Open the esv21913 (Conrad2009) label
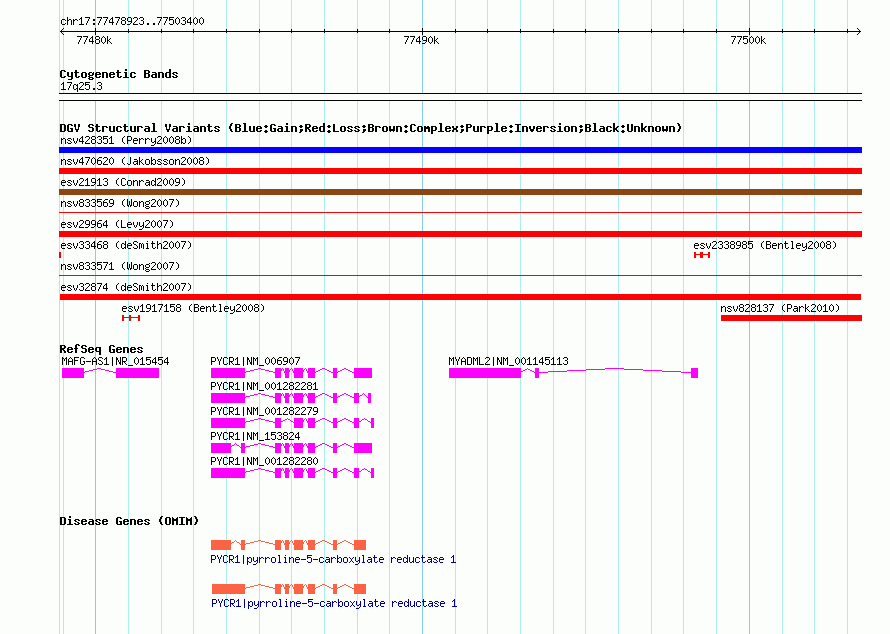Screen dimensions: 890x634 click(x=123, y=182)
